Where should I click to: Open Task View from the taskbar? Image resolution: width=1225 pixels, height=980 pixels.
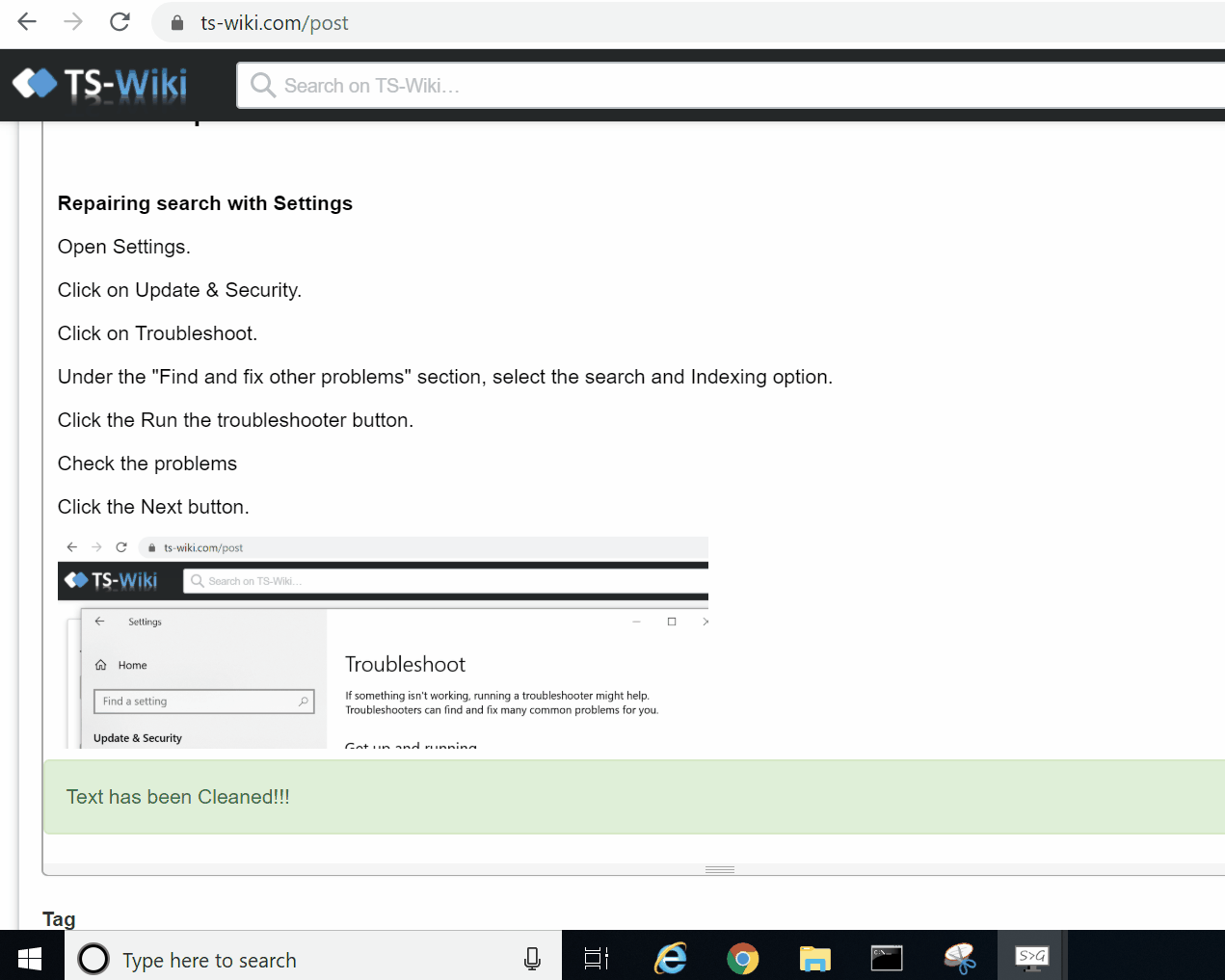point(597,959)
